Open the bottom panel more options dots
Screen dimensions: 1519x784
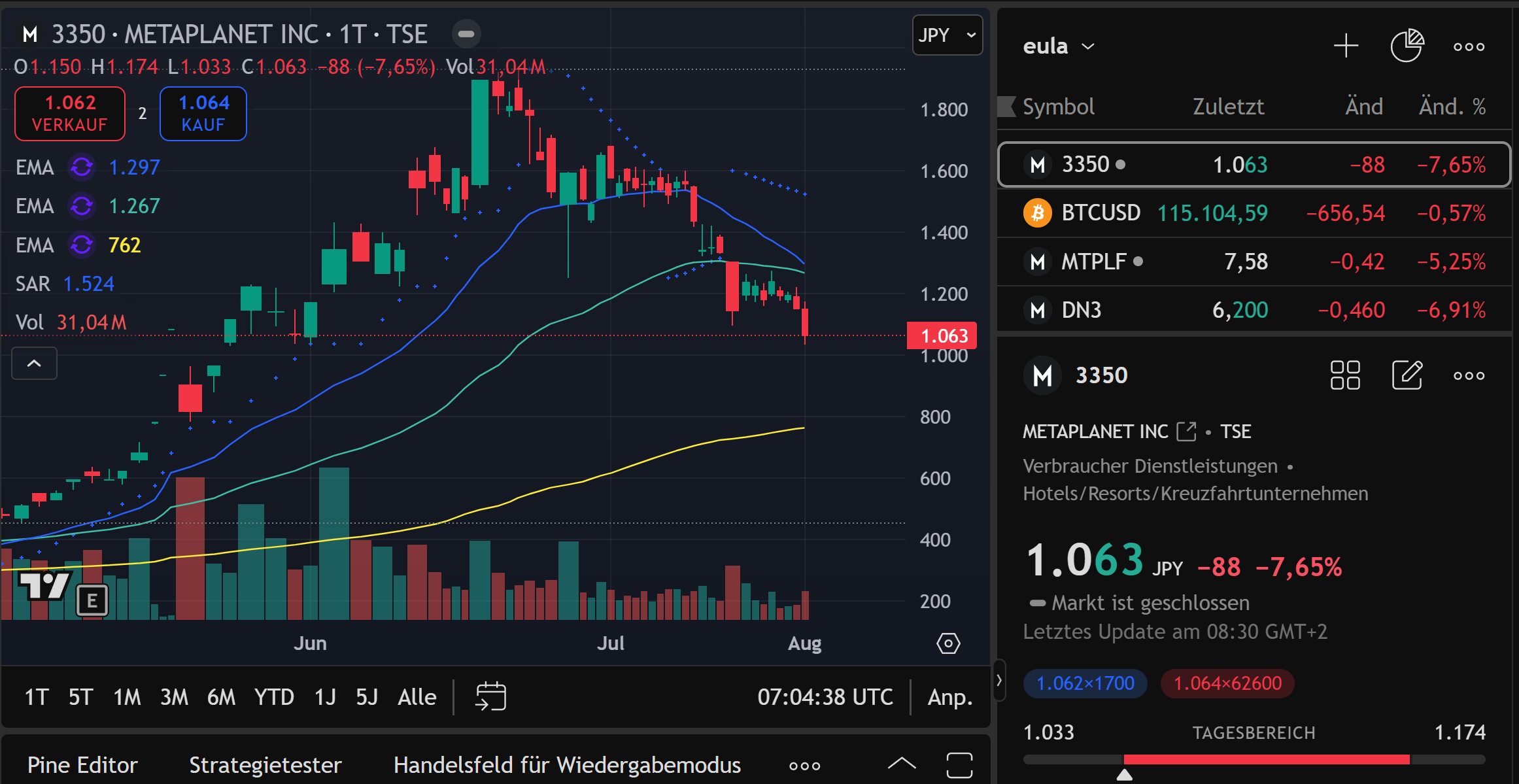[x=804, y=766]
